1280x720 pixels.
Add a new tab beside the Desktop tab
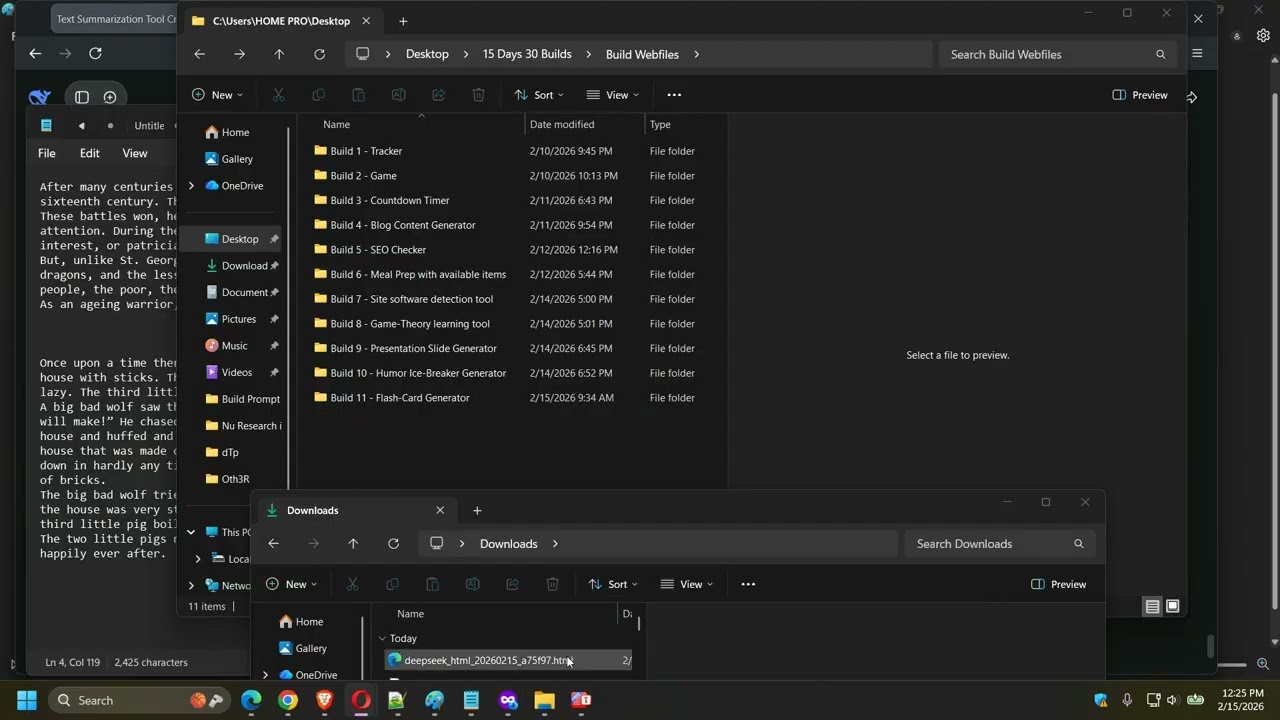coord(403,21)
